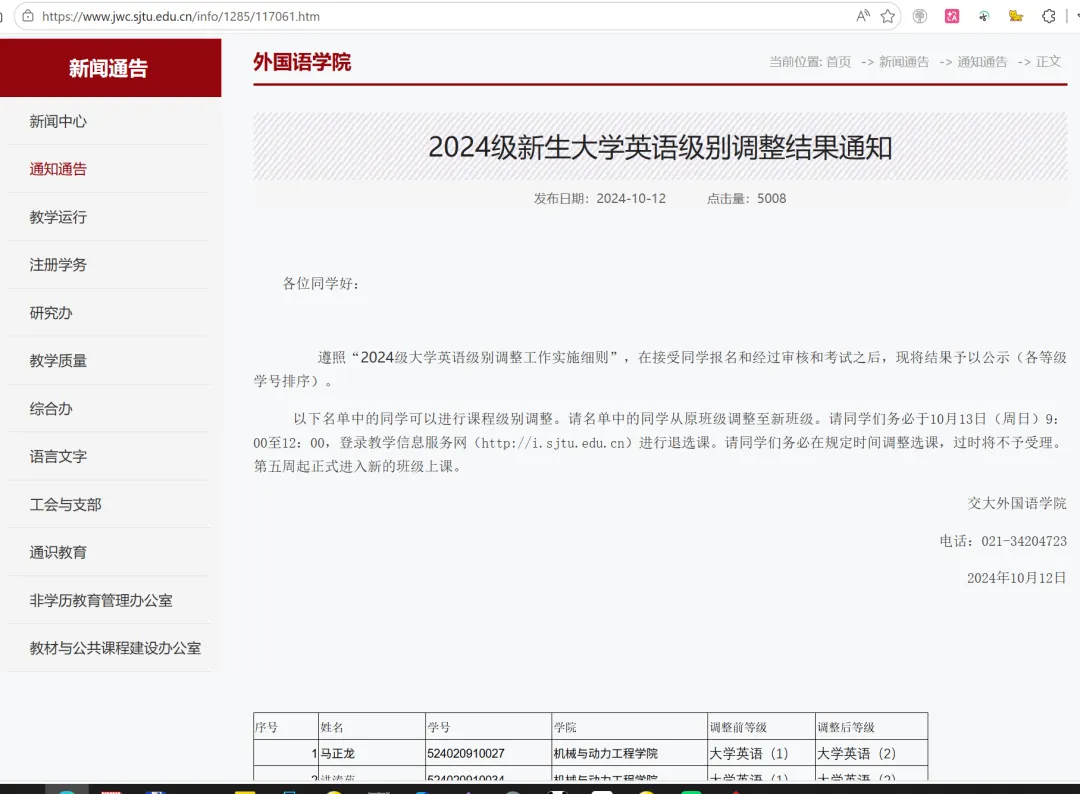Click the yellow cat extension icon
The width and height of the screenshot is (1080, 794).
(x=1016, y=16)
